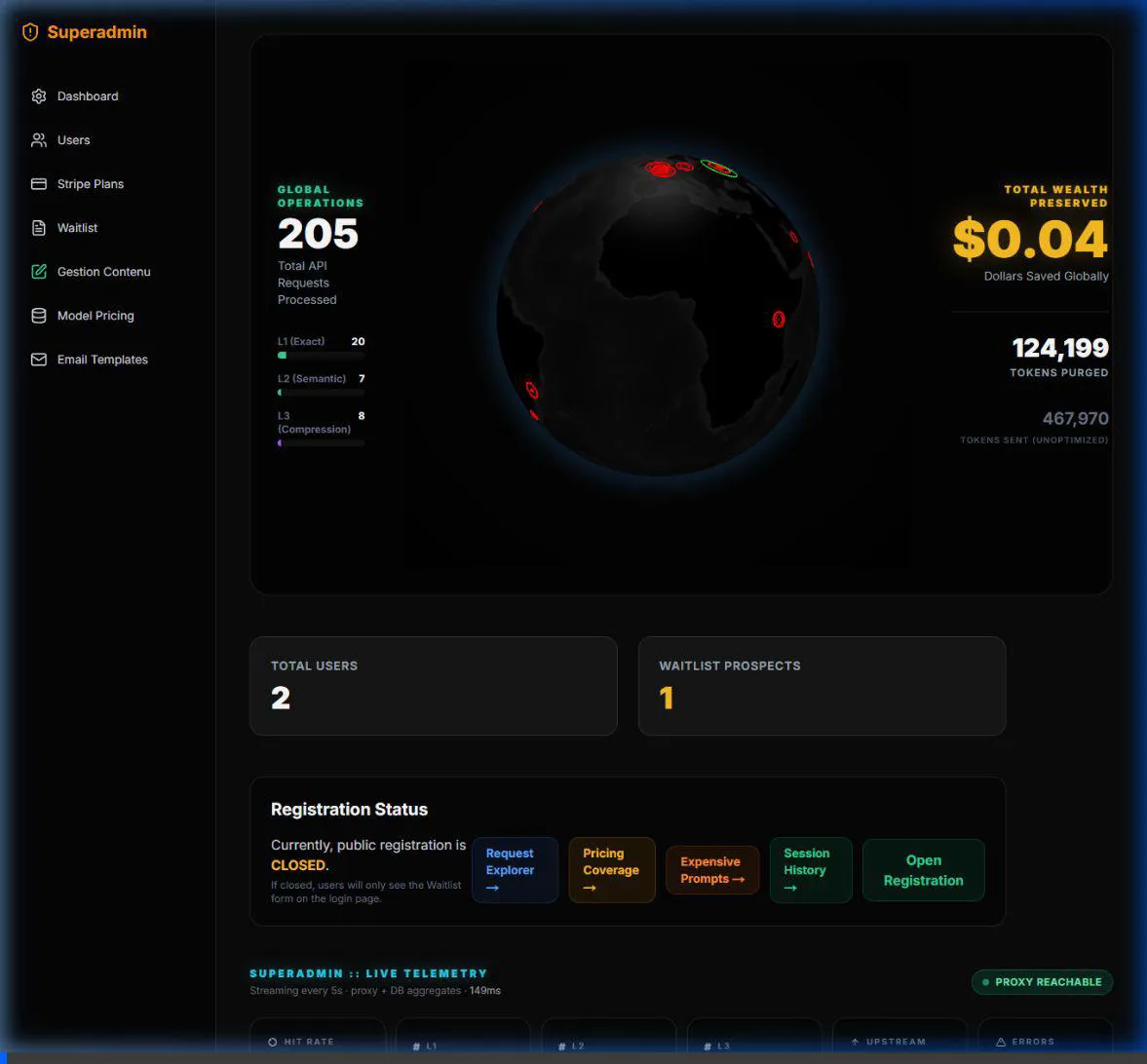Open the Expensive Prompts link
The image size is (1147, 1064).
712,870
